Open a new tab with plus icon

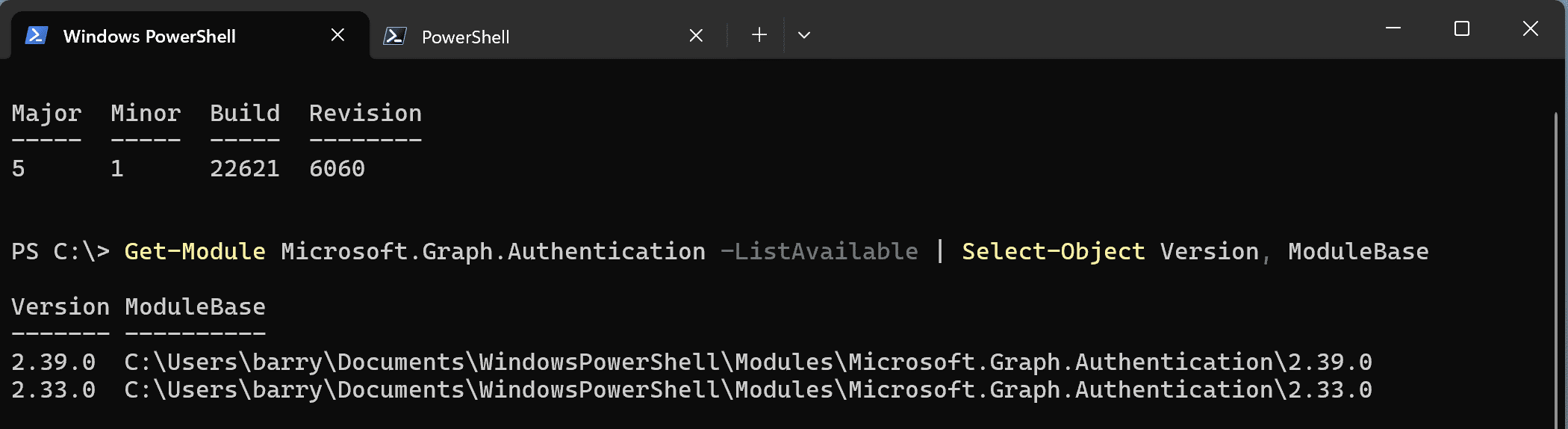(x=759, y=35)
